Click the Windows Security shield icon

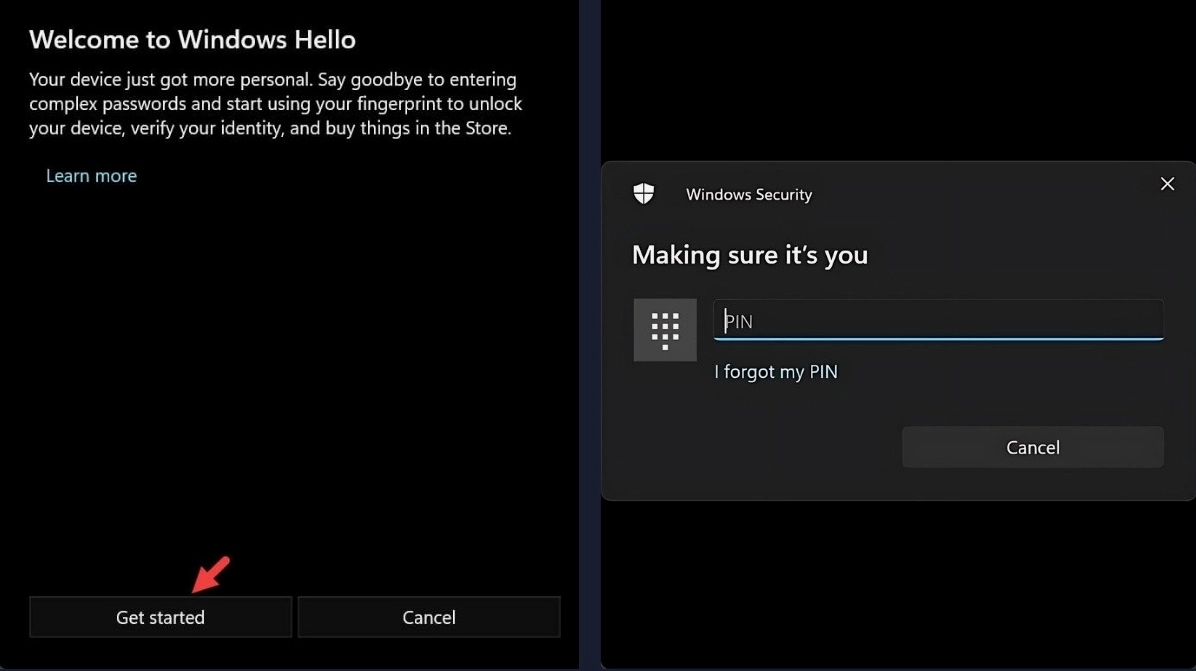point(644,194)
